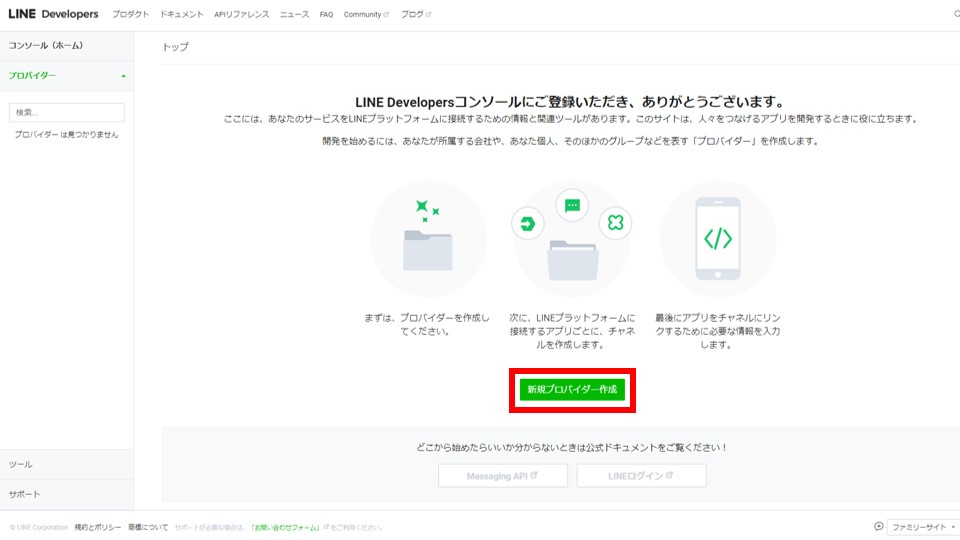Viewport: 960px width, 540px height.
Task: Select コンソール（ホーム） in sidebar
Action: pos(67,46)
